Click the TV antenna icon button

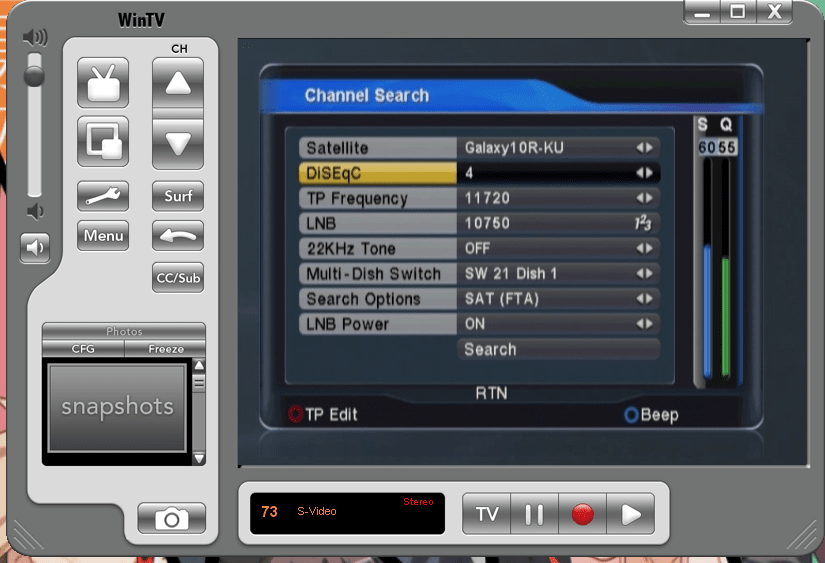[x=103, y=83]
